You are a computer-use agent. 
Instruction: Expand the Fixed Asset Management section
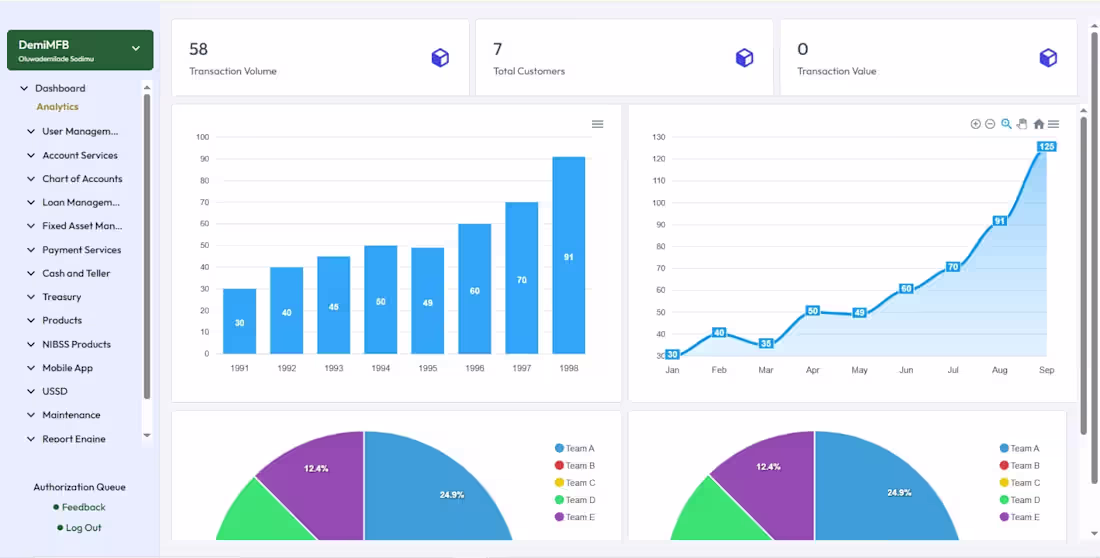(75, 226)
